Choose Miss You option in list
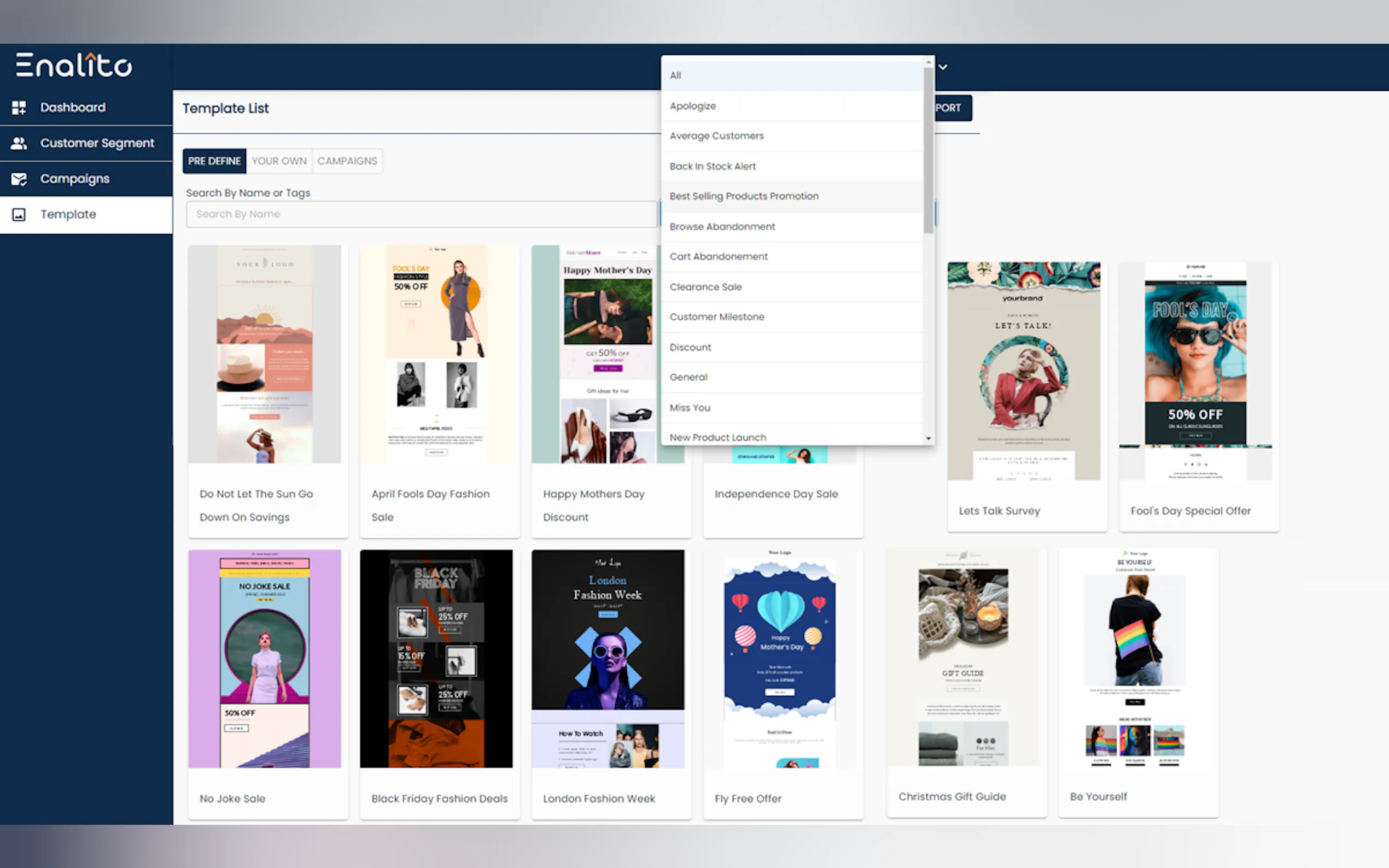Screen dimensions: 1389x868 (792, 408)
